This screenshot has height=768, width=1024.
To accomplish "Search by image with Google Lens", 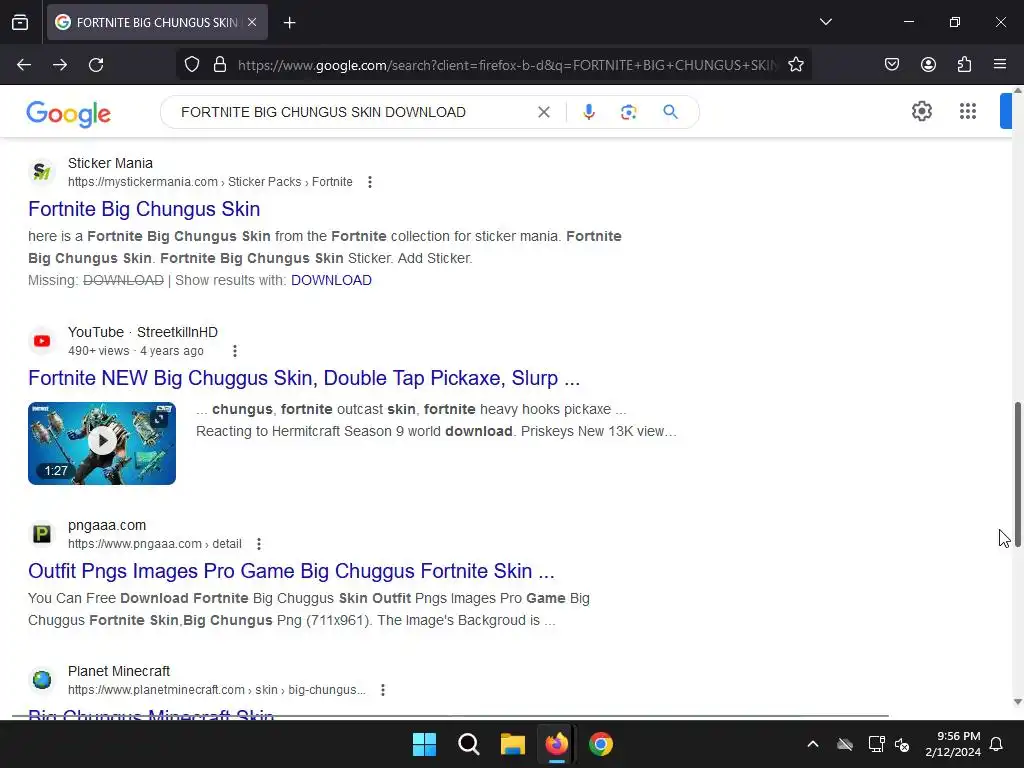I will [x=628, y=112].
